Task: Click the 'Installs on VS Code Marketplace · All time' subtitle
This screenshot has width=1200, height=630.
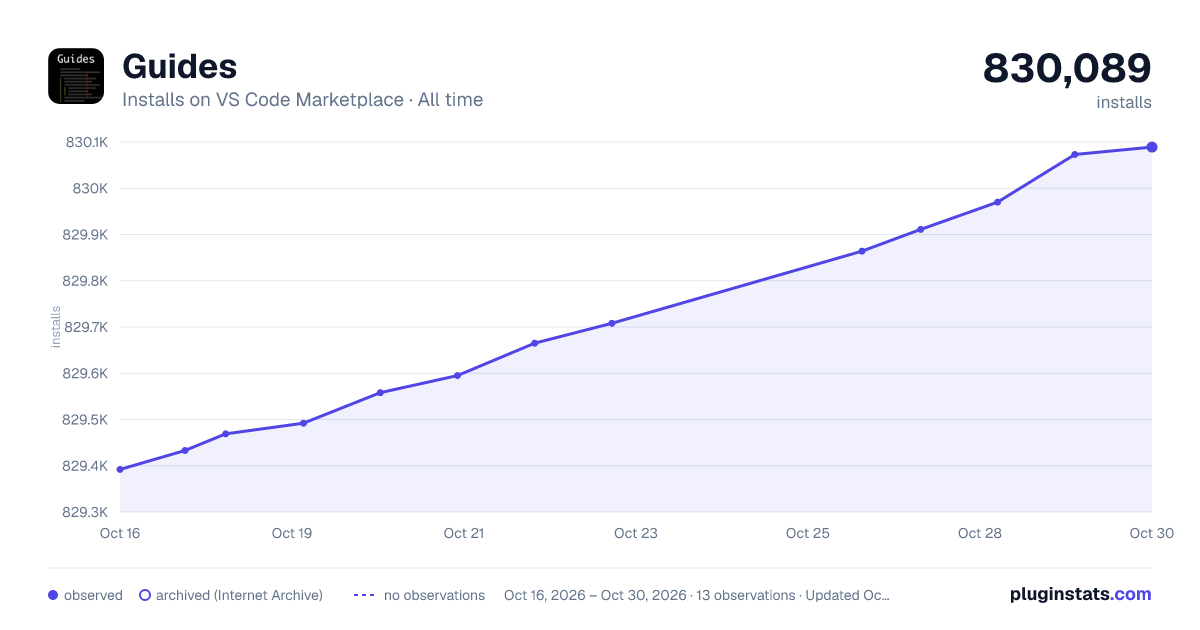Action: pyautogui.click(x=302, y=100)
